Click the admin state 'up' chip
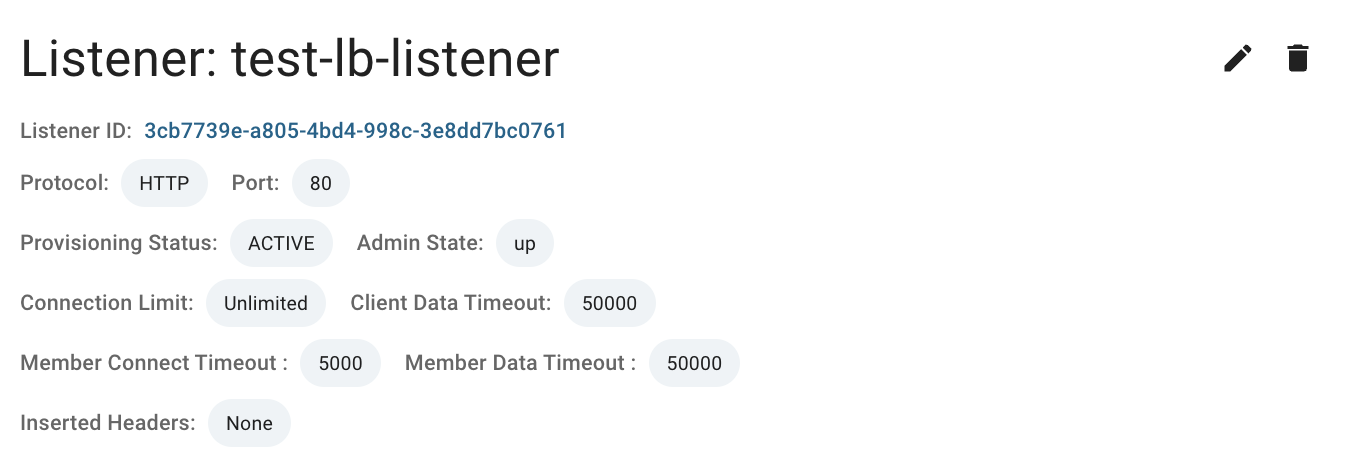 click(x=525, y=243)
